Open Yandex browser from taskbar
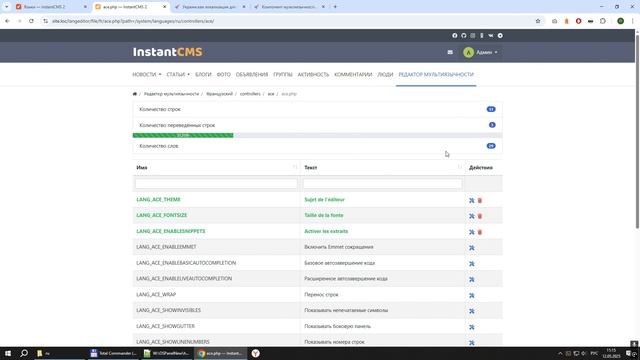 pos(256,353)
